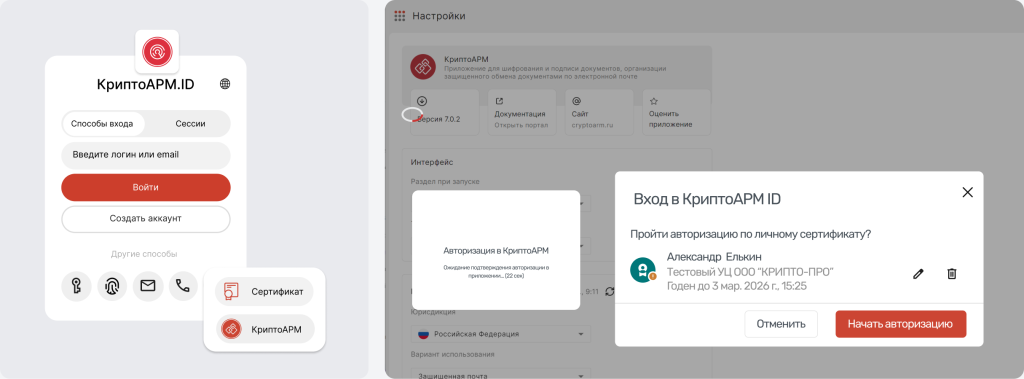
Task: Delete the certificate with the trash icon
Action: point(952,274)
